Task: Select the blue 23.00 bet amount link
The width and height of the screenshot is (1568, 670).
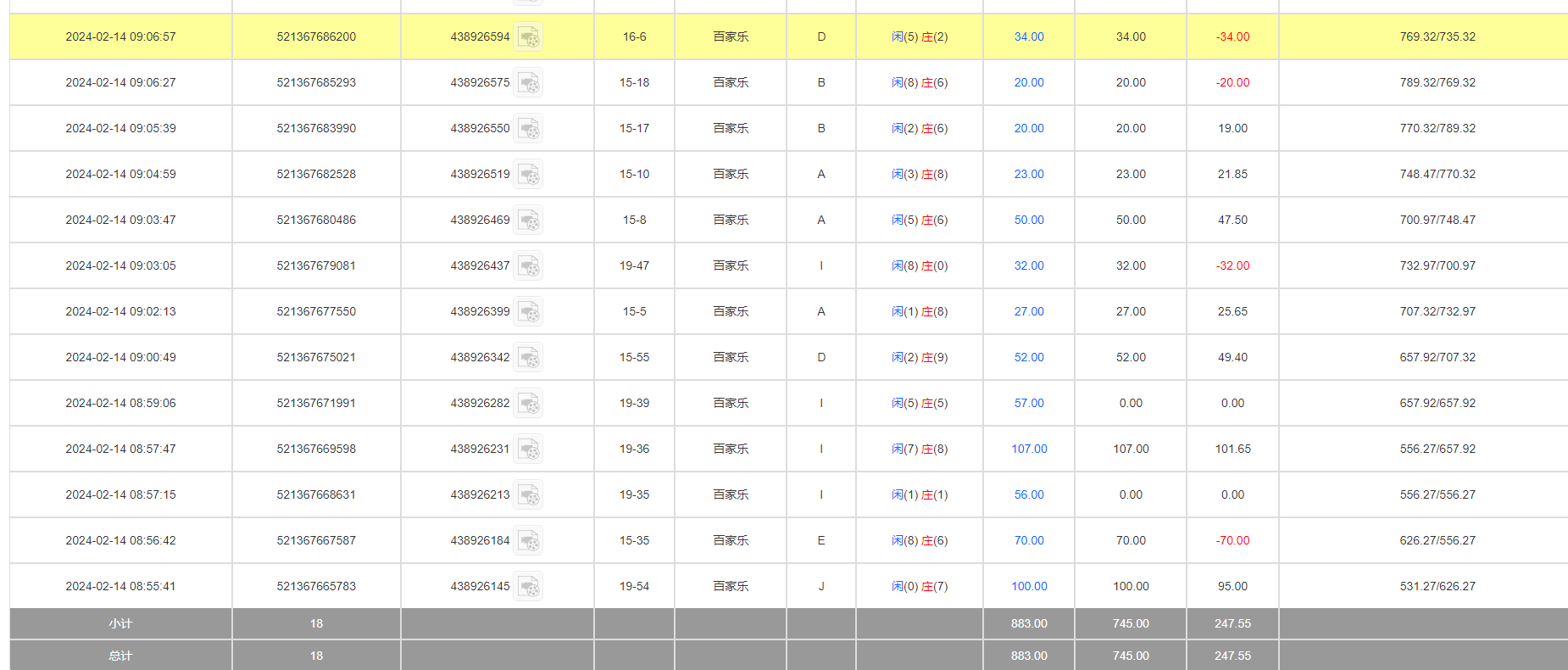Action: coord(1029,174)
